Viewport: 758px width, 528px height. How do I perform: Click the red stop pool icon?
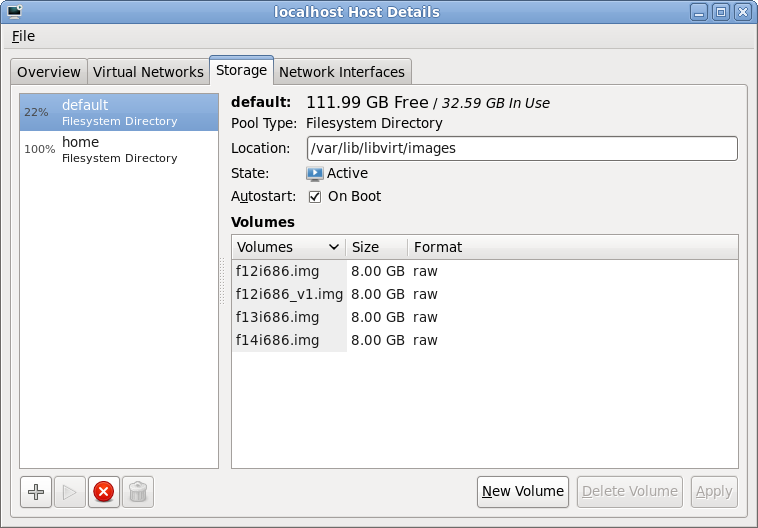103,492
